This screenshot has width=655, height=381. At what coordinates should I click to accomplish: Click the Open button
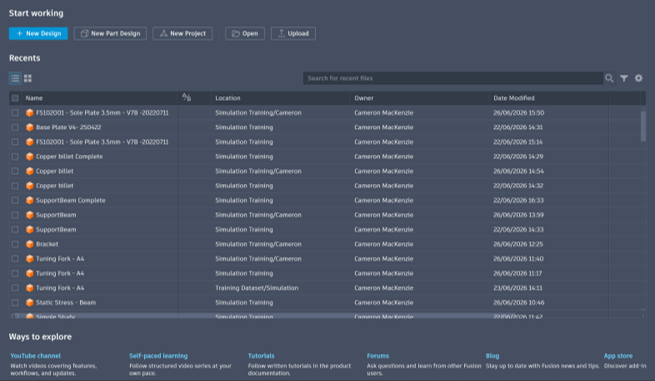(x=245, y=33)
